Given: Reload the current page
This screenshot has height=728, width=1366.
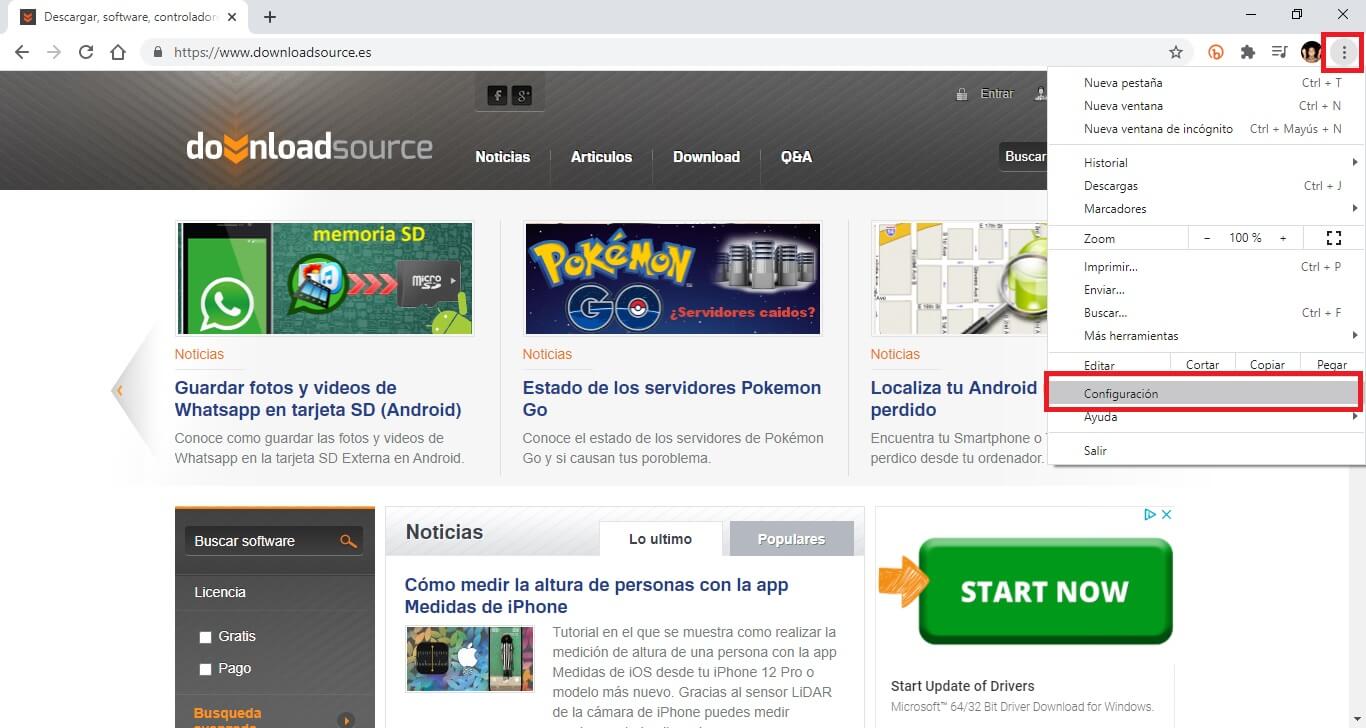Looking at the screenshot, I should click(x=86, y=52).
